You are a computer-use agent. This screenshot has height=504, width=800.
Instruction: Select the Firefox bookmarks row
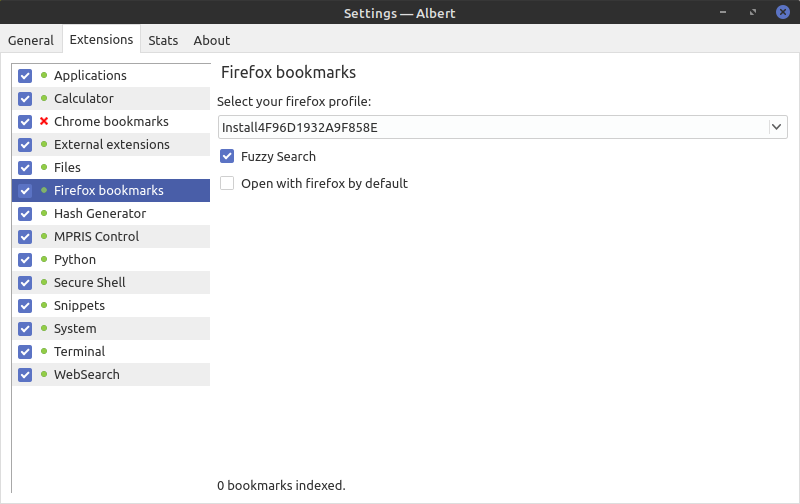click(x=111, y=190)
